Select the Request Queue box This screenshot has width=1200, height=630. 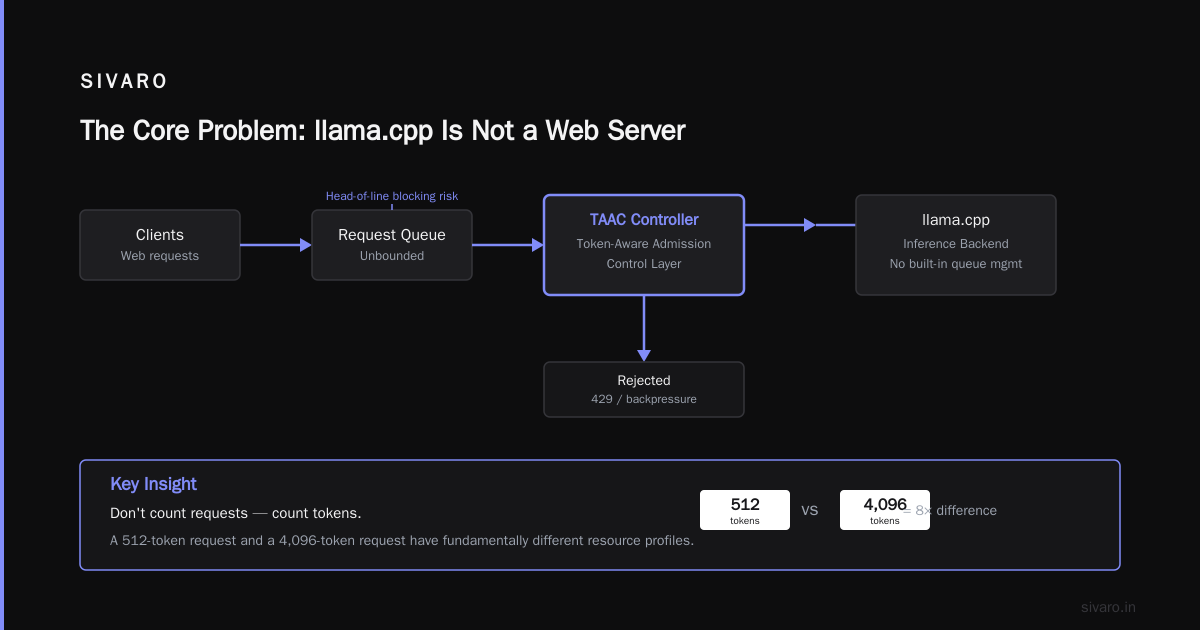point(392,245)
